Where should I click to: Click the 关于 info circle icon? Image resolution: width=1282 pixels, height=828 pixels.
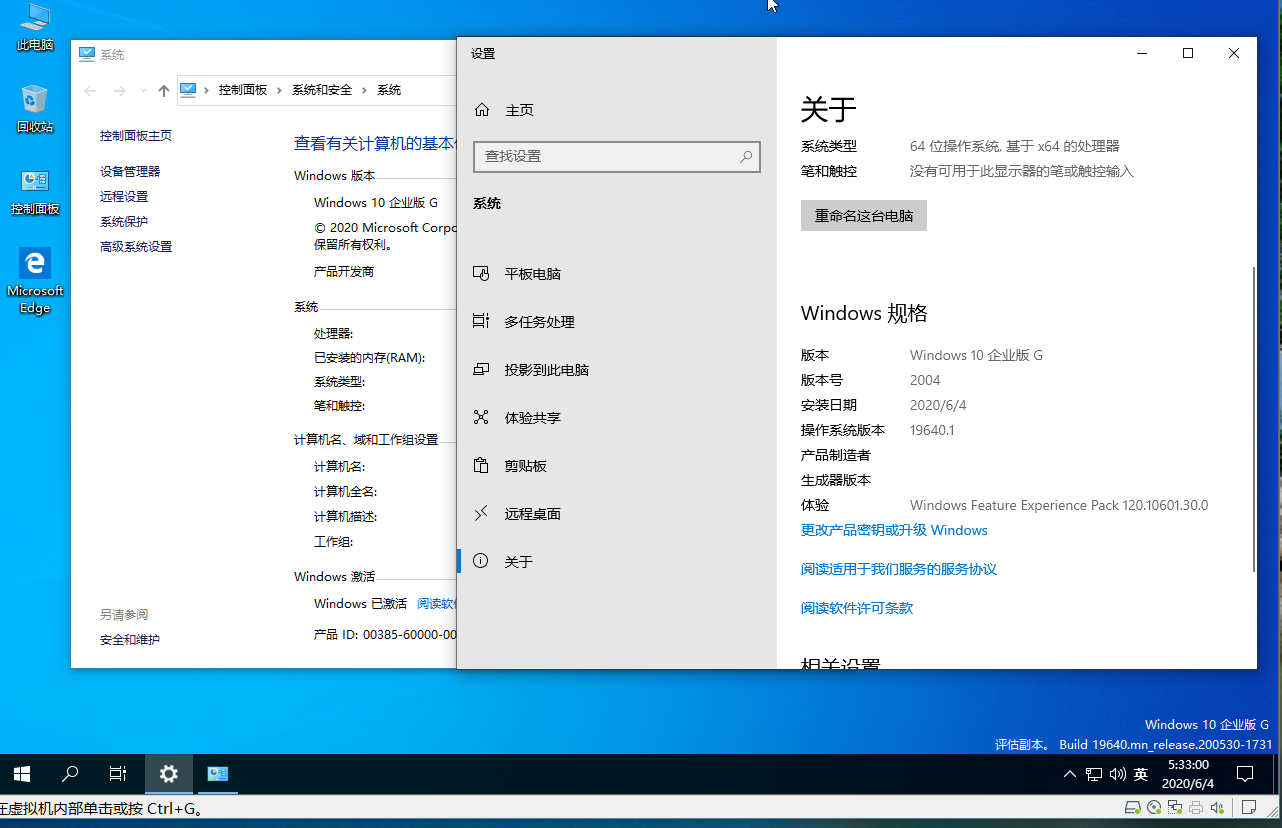[481, 562]
